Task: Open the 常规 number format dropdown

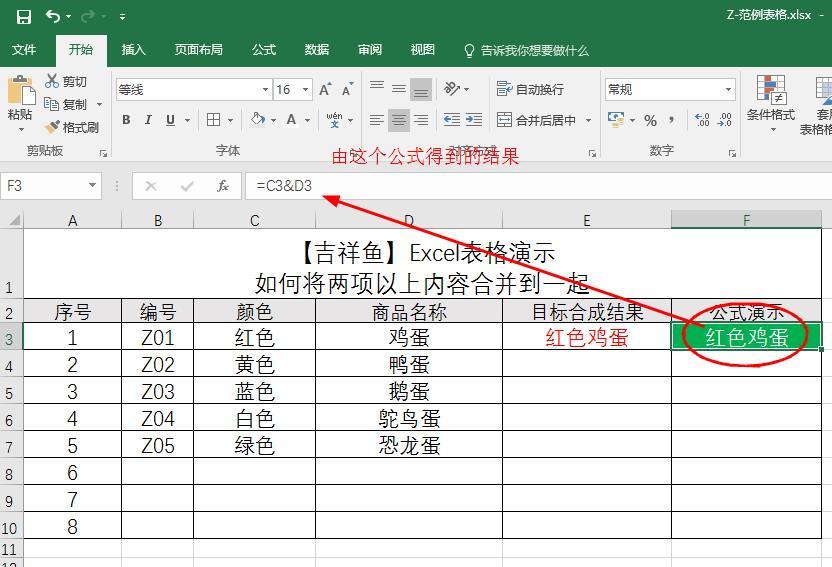Action: [x=729, y=90]
